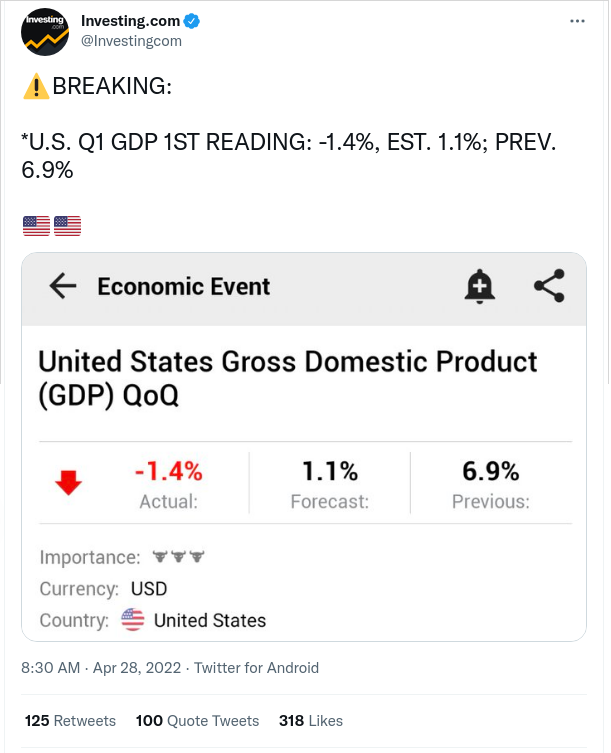Click the red down arrow beside Actual value
Image resolution: width=611 pixels, height=753 pixels.
point(69,483)
